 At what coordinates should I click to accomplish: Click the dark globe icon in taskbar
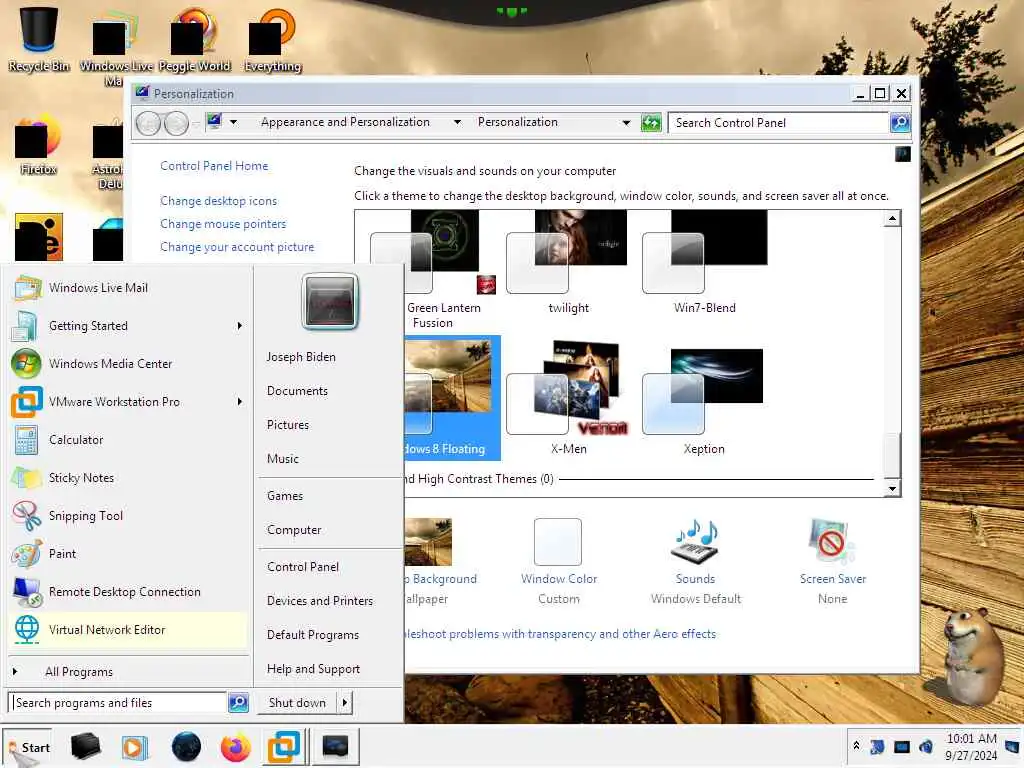point(186,746)
